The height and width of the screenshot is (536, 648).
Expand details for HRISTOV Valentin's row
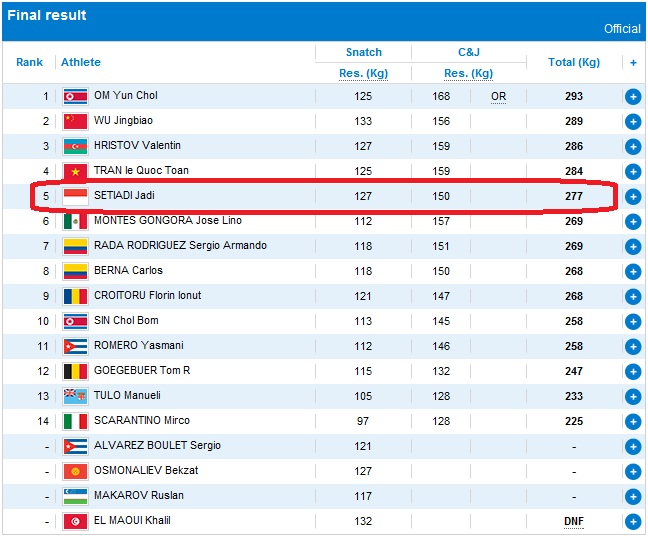(632, 146)
